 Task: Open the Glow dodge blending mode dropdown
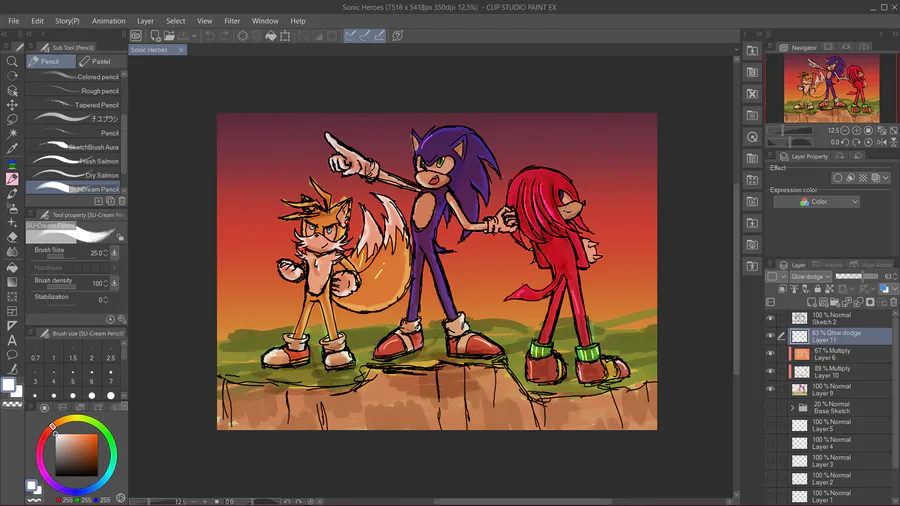[810, 277]
